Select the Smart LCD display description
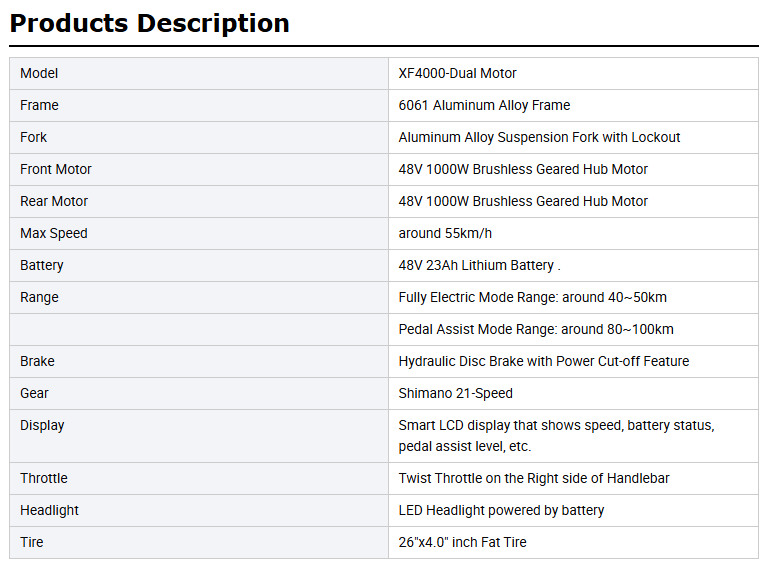The image size is (767, 569). tap(556, 436)
